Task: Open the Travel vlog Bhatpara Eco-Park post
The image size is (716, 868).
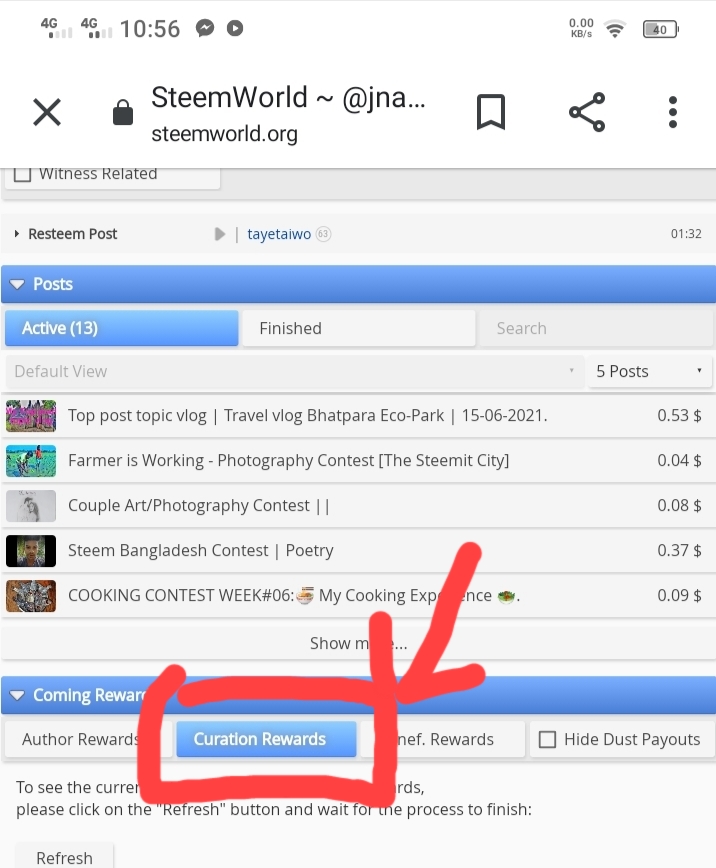Action: click(x=307, y=416)
